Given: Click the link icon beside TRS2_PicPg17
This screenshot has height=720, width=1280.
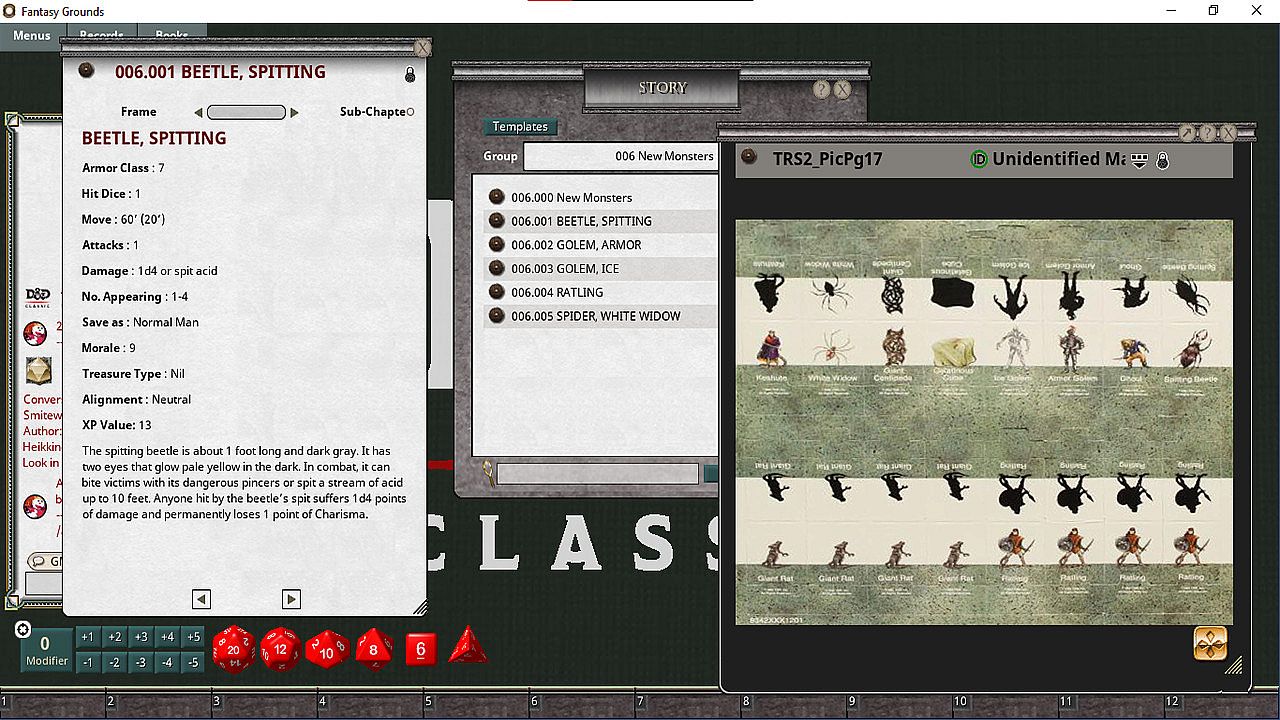Looking at the screenshot, I should click(x=749, y=158).
